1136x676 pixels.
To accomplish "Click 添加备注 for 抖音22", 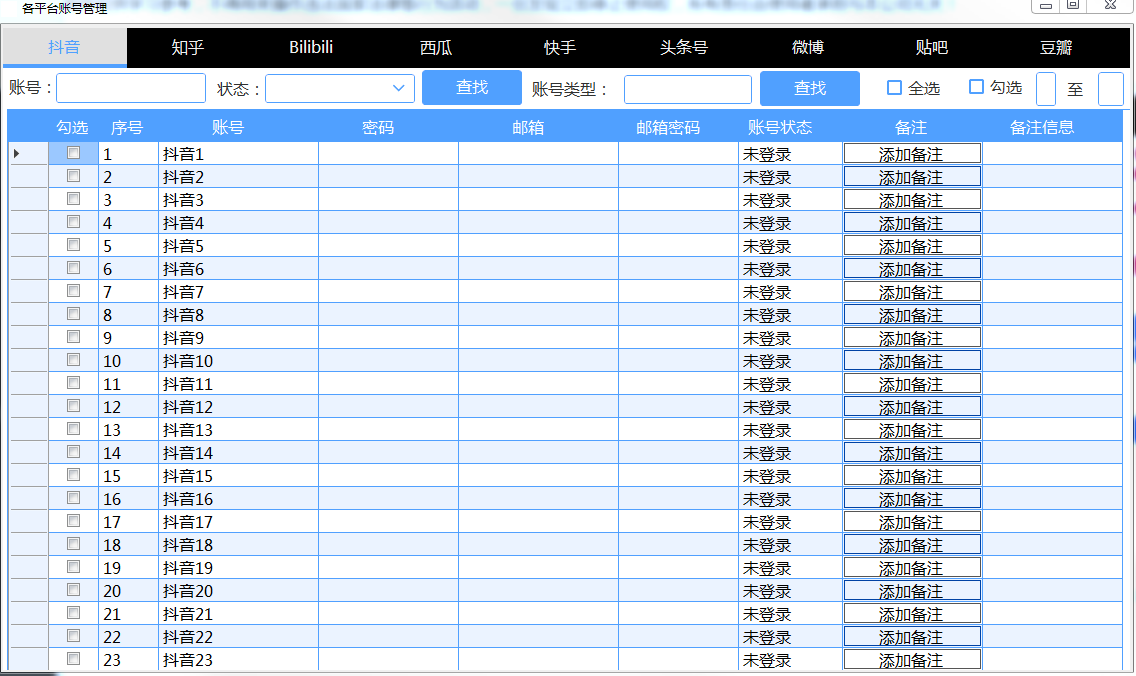I will [x=912, y=636].
